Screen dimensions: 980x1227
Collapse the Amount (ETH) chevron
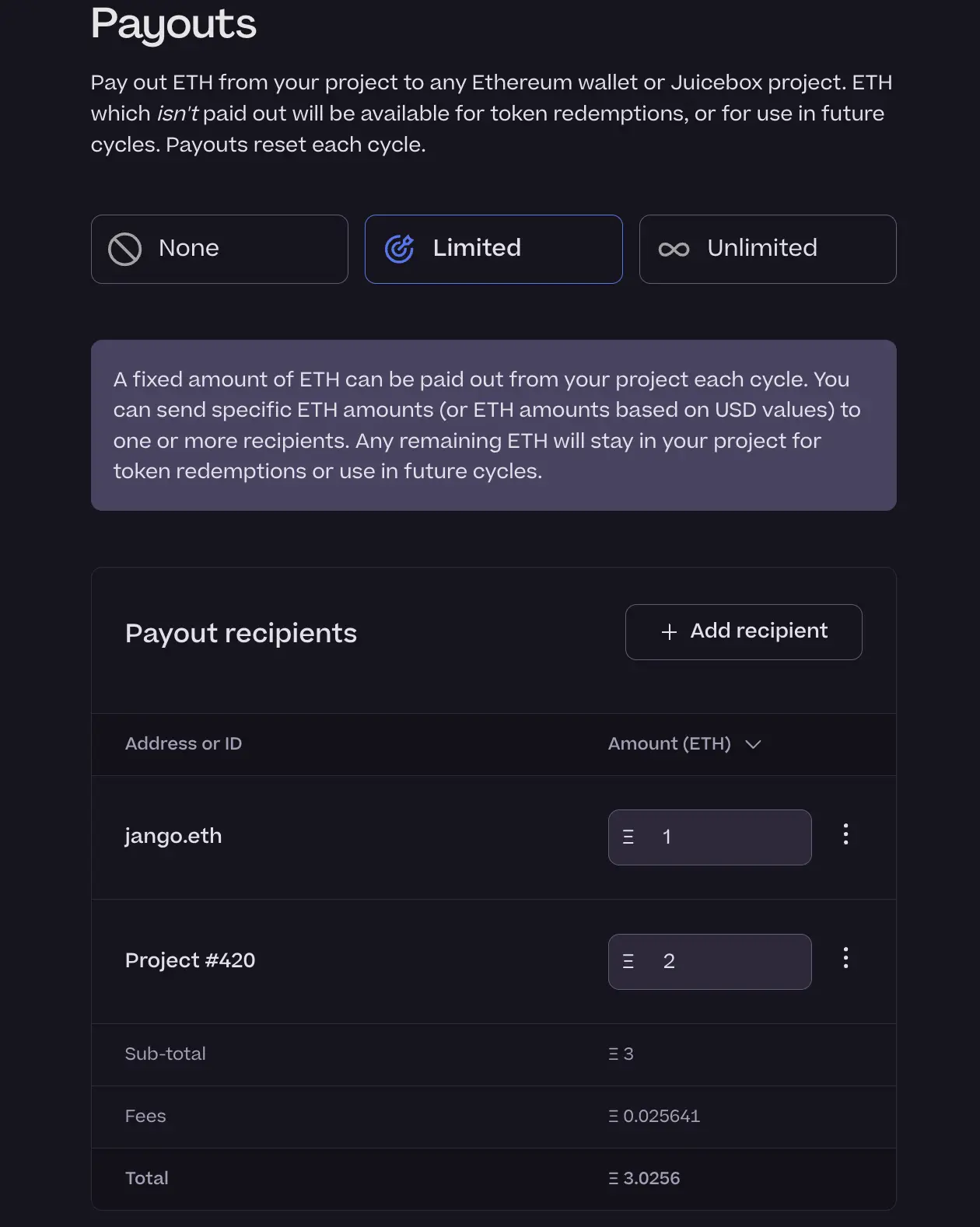tap(753, 744)
